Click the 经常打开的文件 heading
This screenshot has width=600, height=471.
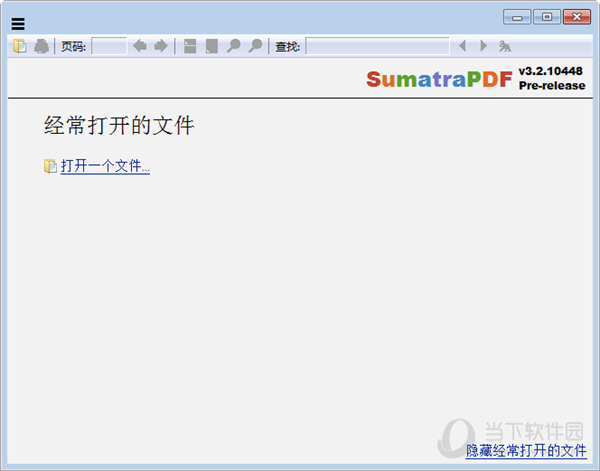coord(119,125)
